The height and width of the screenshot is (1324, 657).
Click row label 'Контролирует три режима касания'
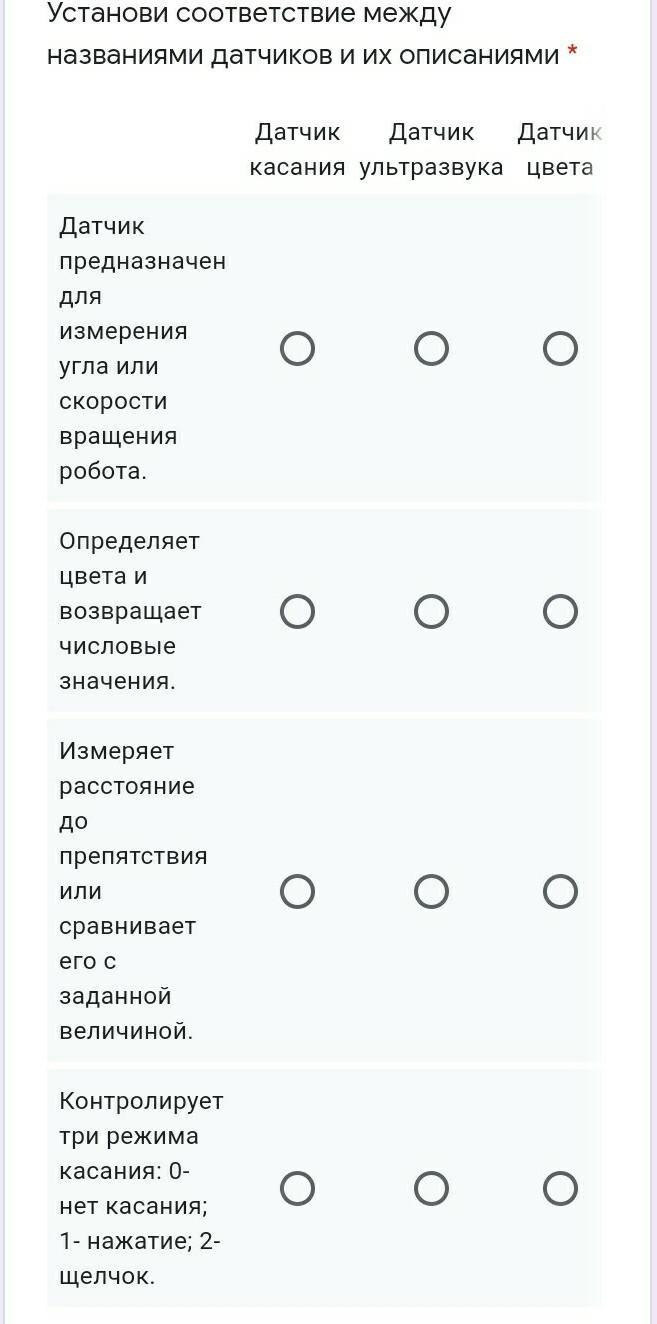[140, 1188]
